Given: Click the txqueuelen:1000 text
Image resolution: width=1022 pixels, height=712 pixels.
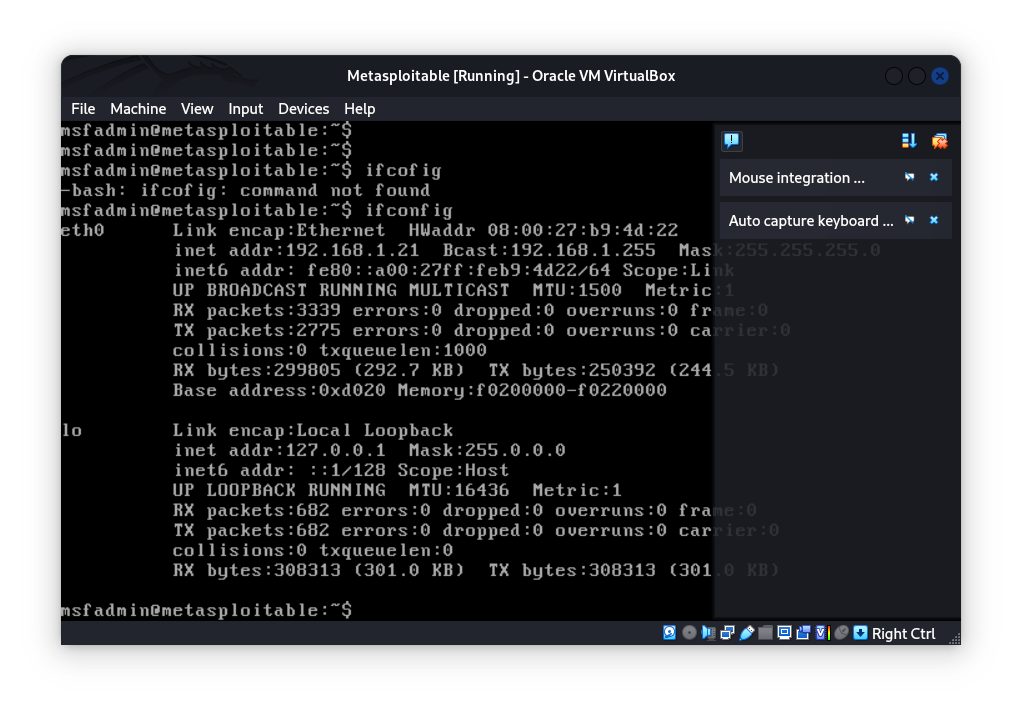Looking at the screenshot, I should tap(403, 350).
